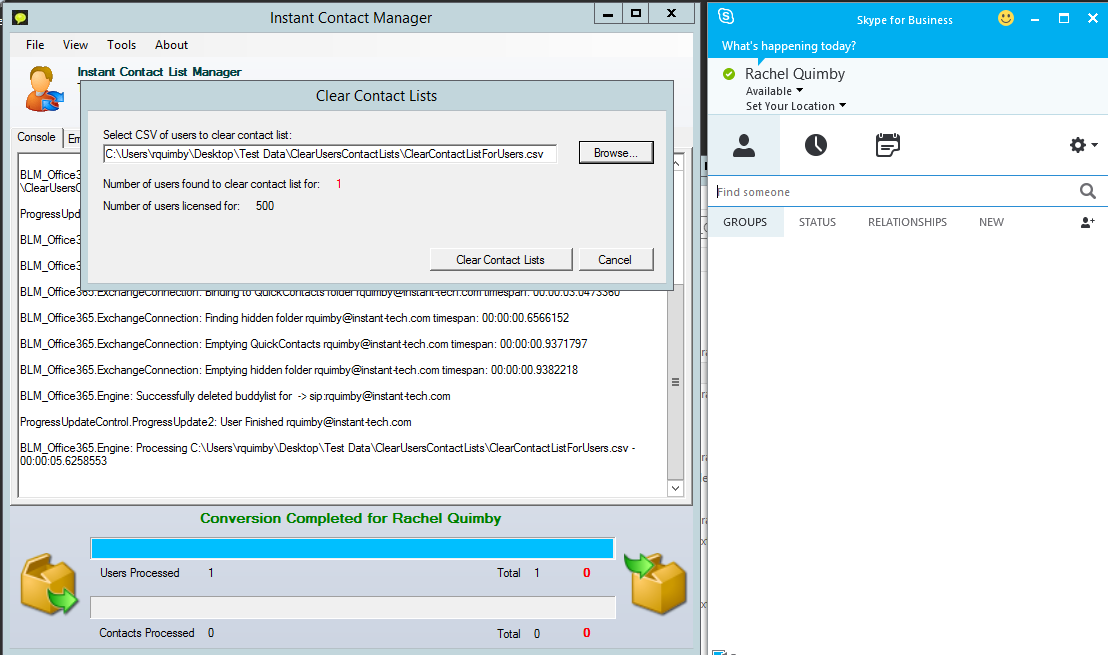Click the console scrollbar thumb
1108x655 pixels.
(x=676, y=382)
